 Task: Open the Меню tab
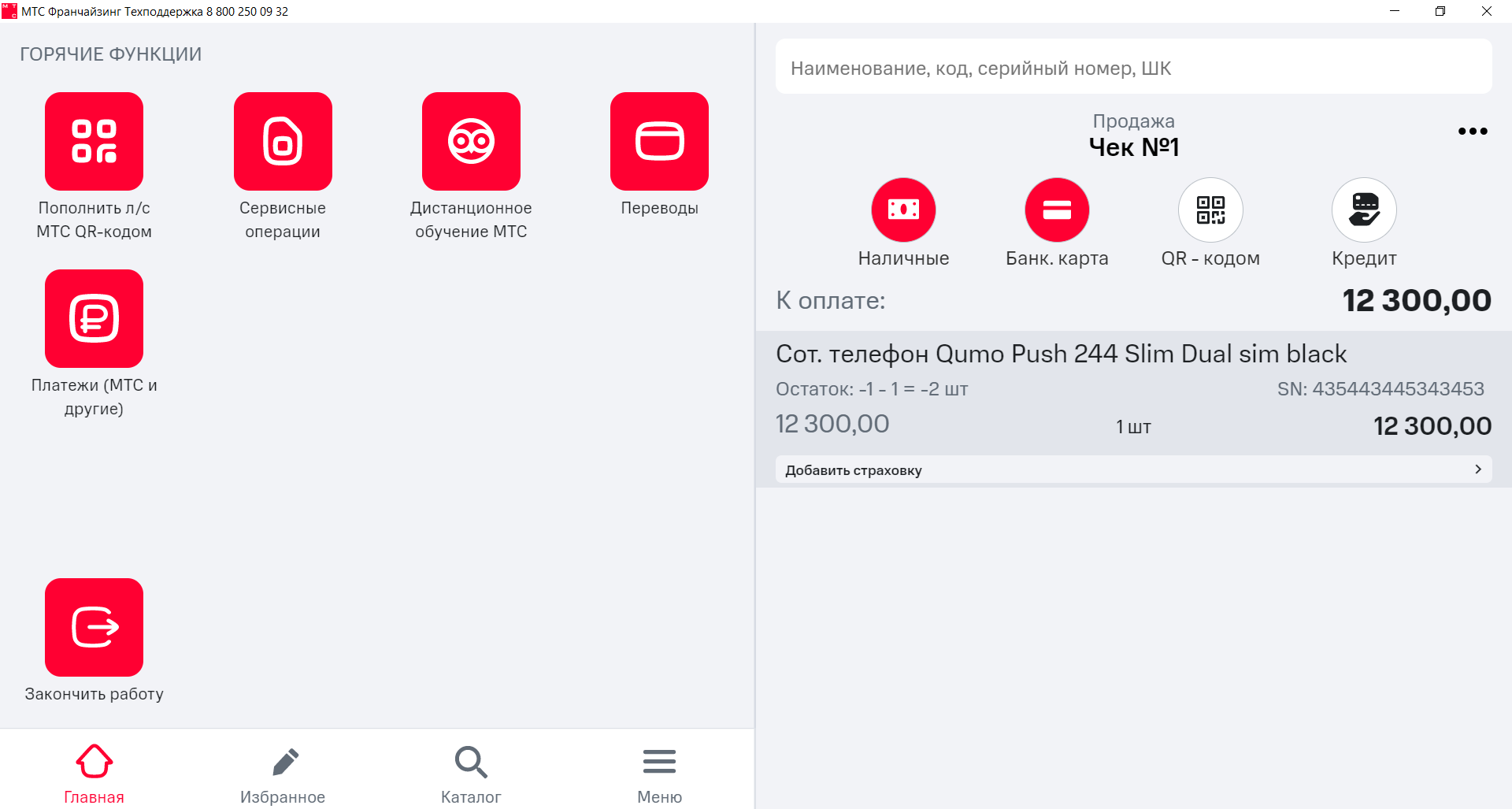click(x=659, y=774)
